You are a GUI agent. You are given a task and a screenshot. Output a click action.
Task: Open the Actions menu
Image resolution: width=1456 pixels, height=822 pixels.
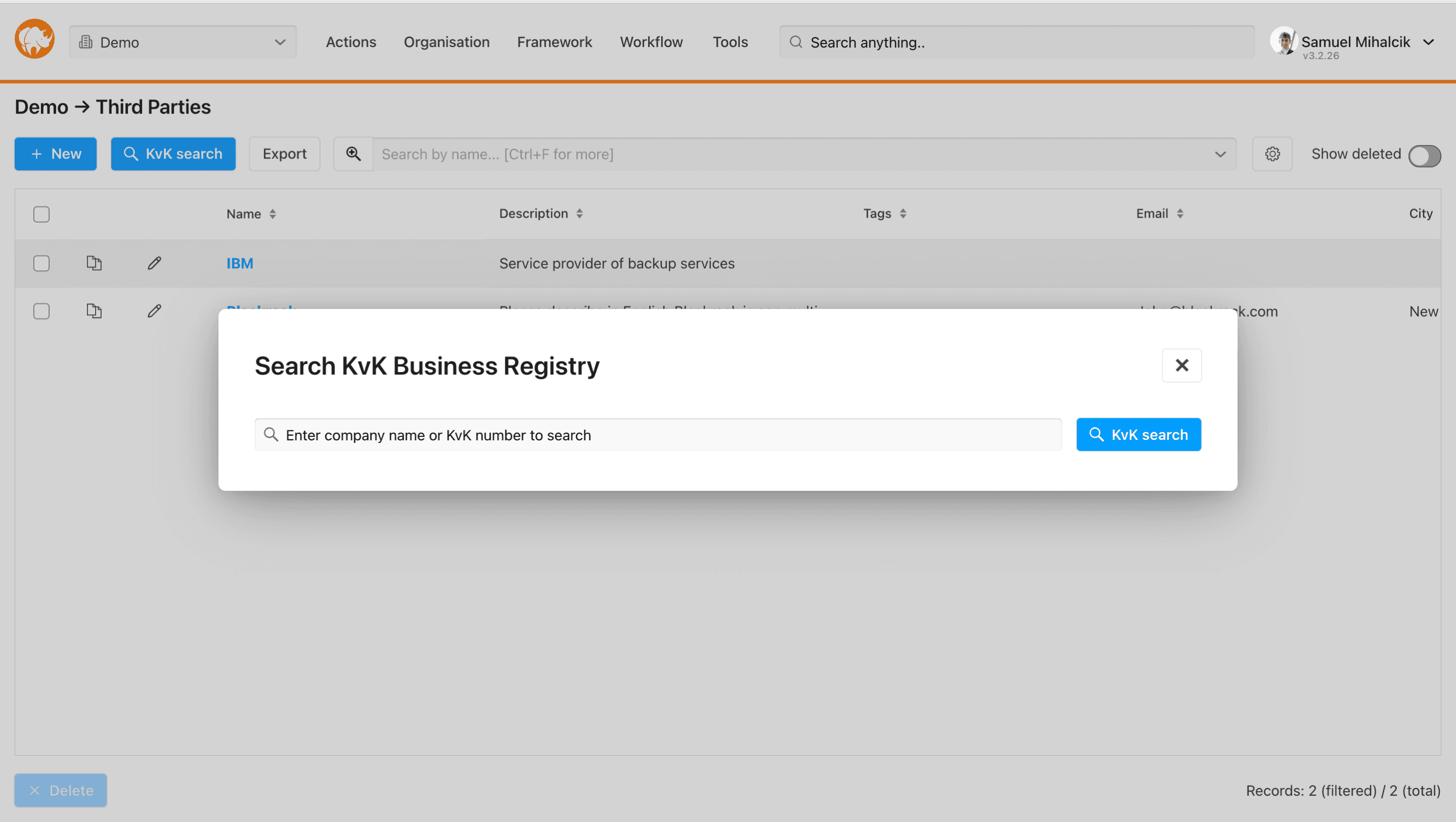pyautogui.click(x=351, y=42)
